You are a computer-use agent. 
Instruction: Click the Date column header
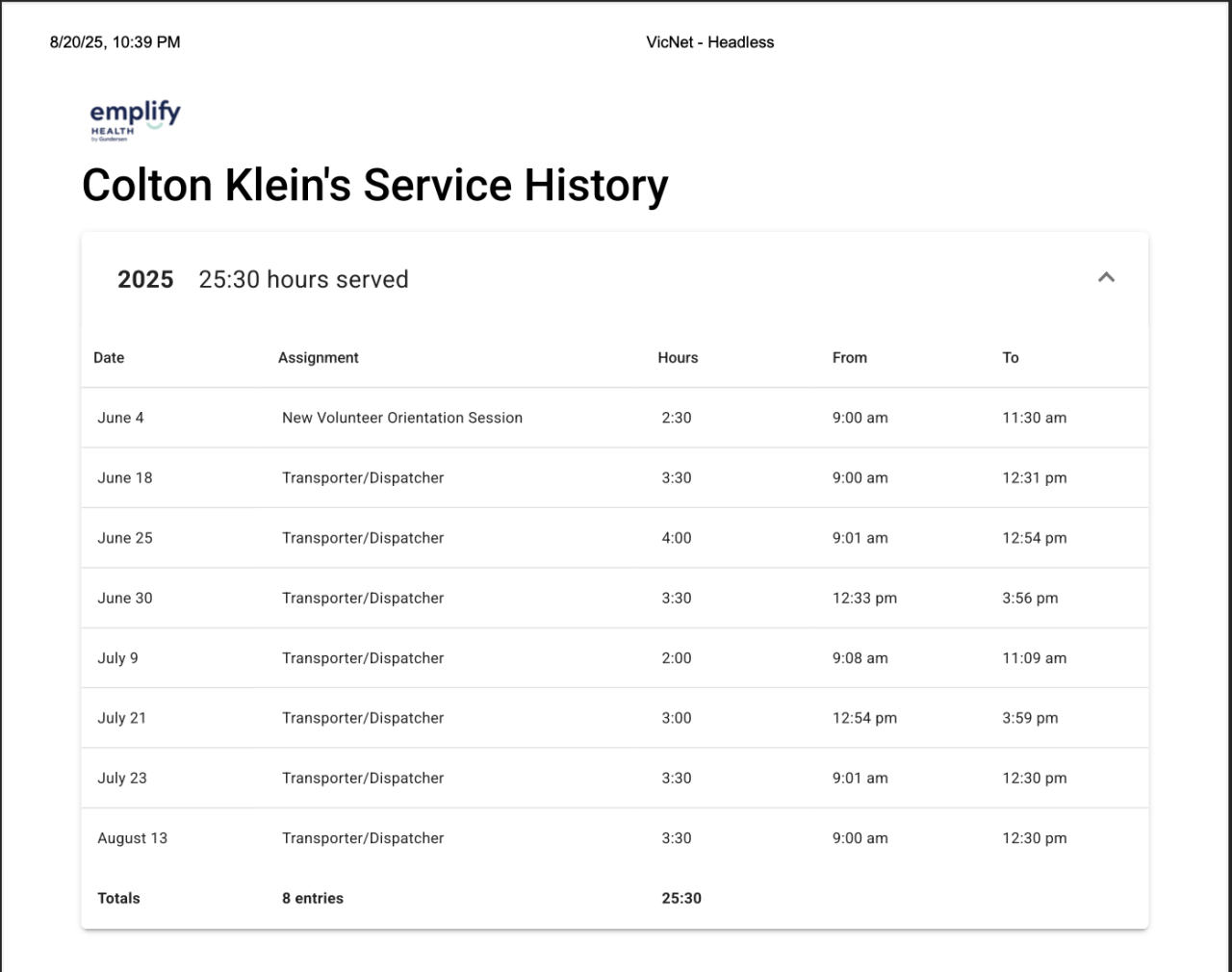pos(109,358)
